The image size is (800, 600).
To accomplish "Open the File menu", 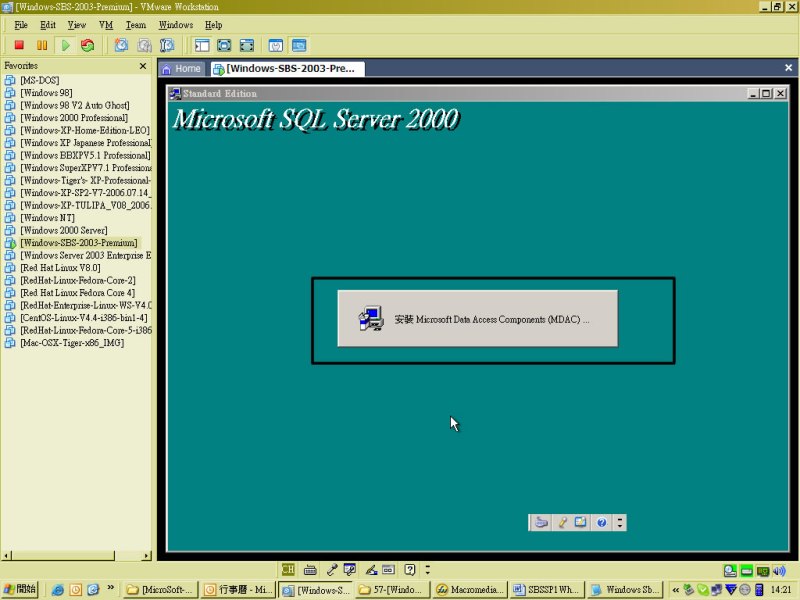I will click(21, 25).
